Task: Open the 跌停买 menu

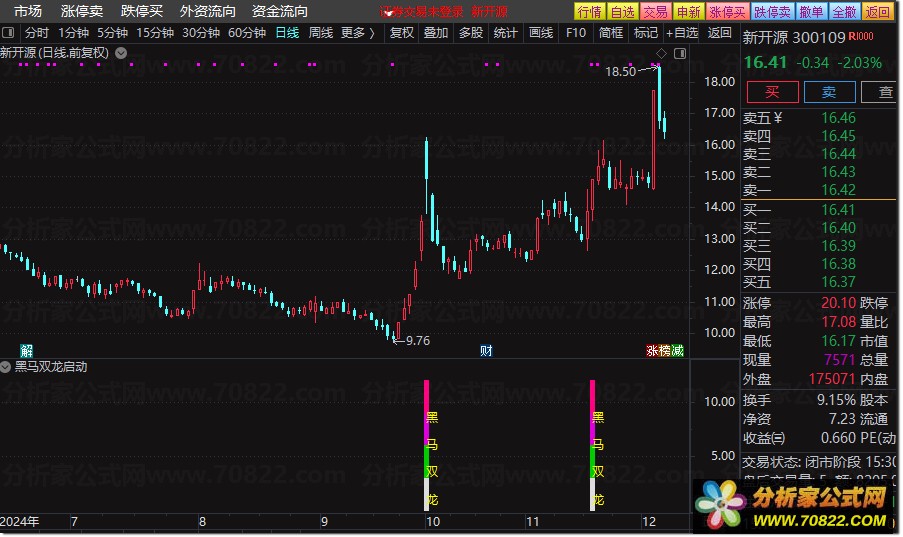Action: click(142, 11)
